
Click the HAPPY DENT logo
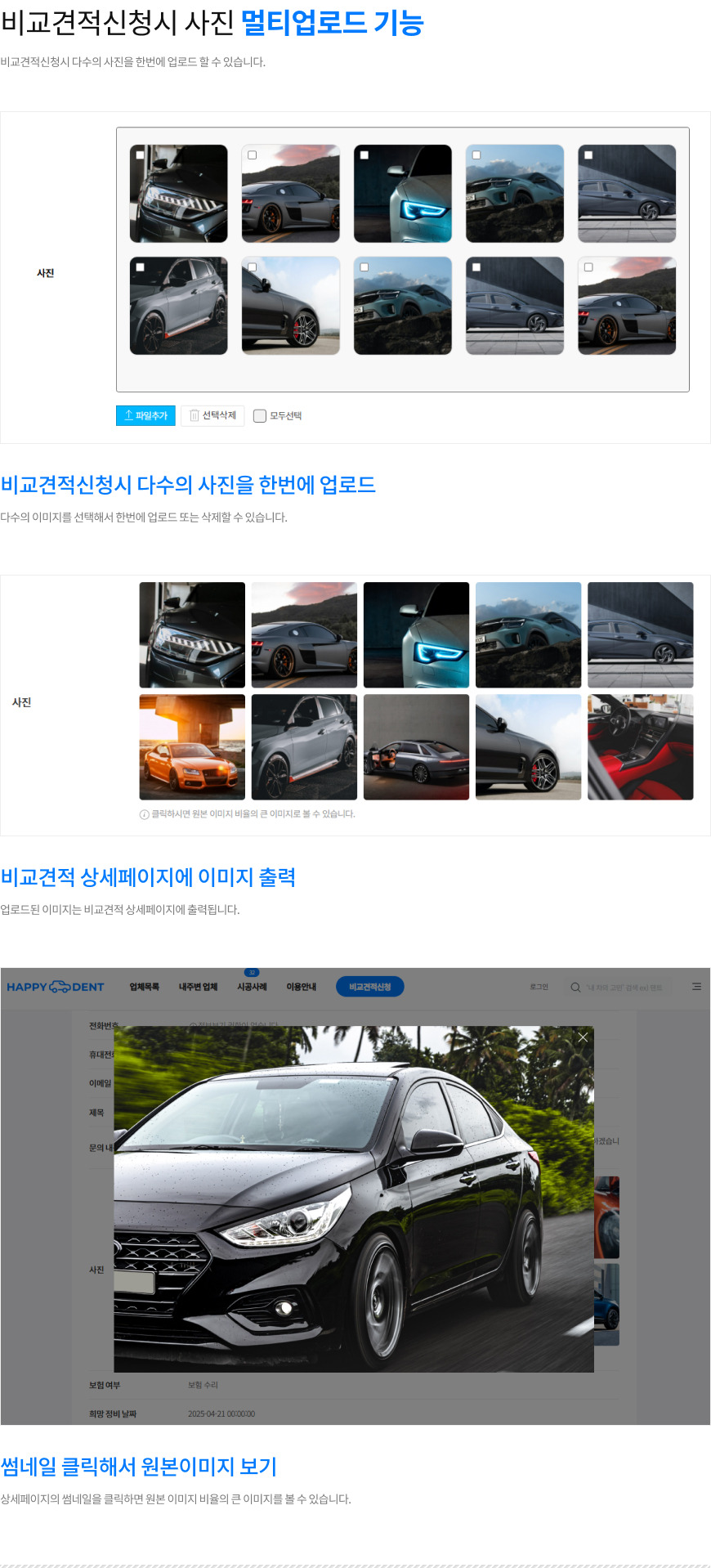point(56,987)
